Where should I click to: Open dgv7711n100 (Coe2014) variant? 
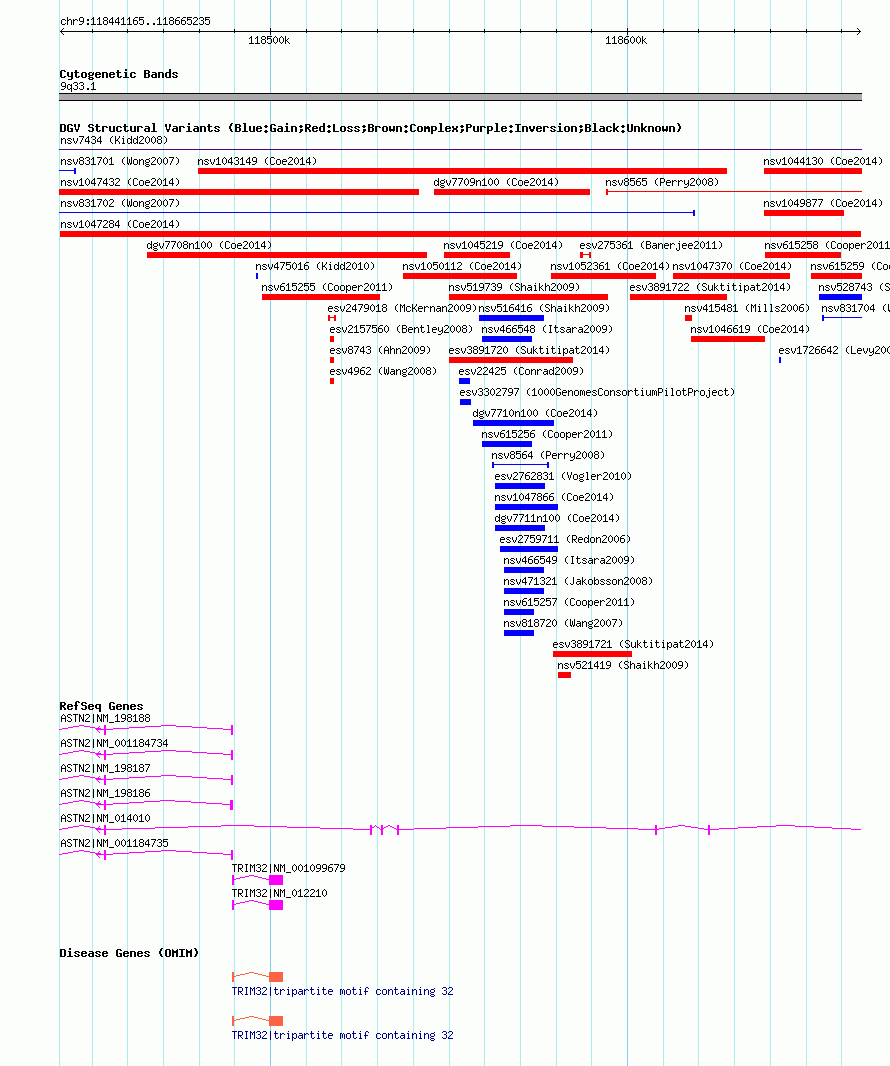click(x=557, y=519)
